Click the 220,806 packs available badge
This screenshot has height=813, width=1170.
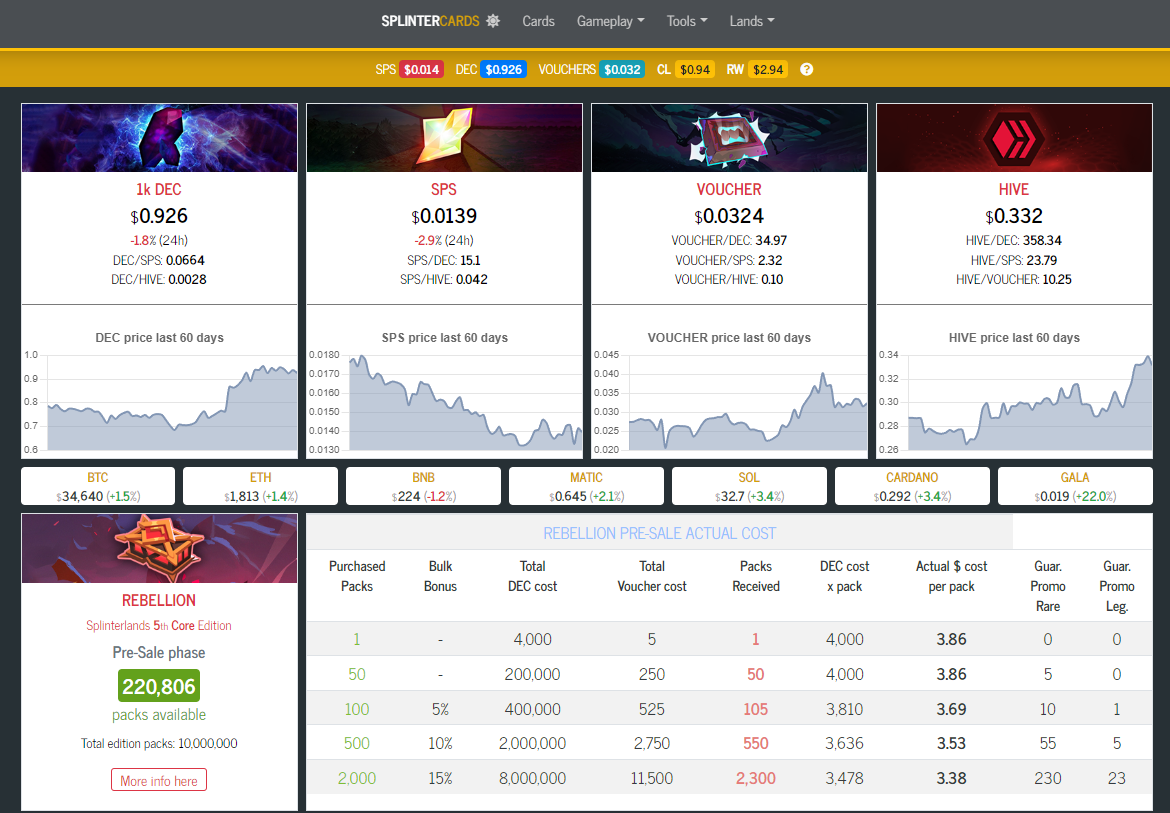click(159, 686)
